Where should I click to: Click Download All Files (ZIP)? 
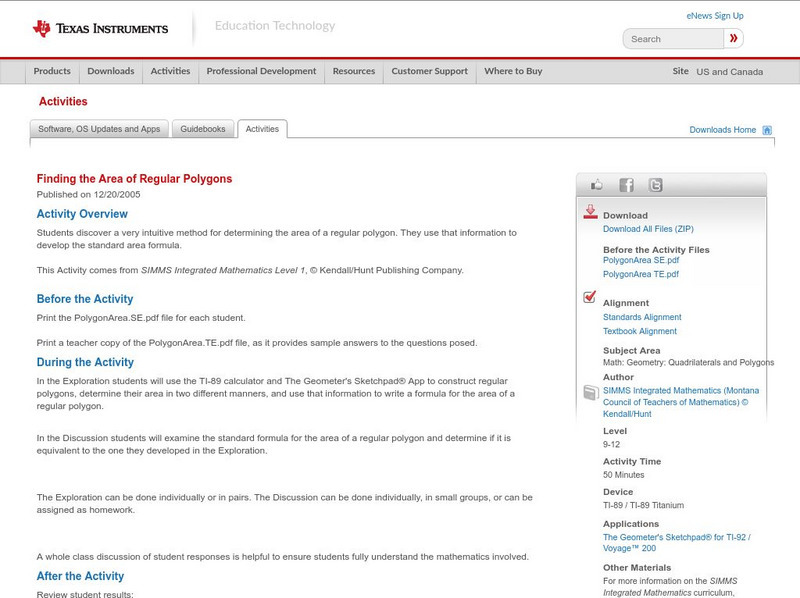pyautogui.click(x=648, y=229)
